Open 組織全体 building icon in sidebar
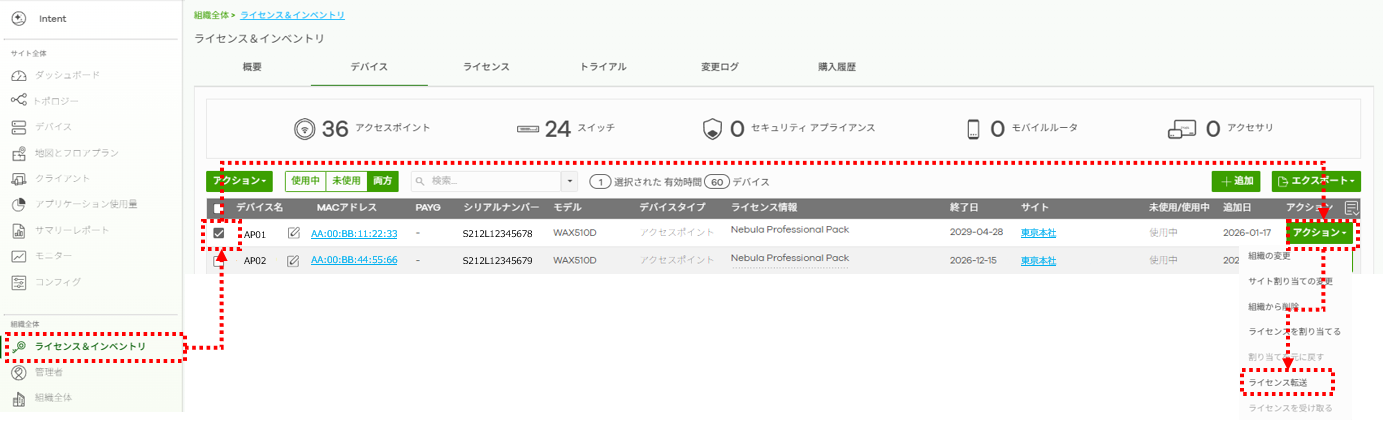The height and width of the screenshot is (445, 1383). (18, 398)
